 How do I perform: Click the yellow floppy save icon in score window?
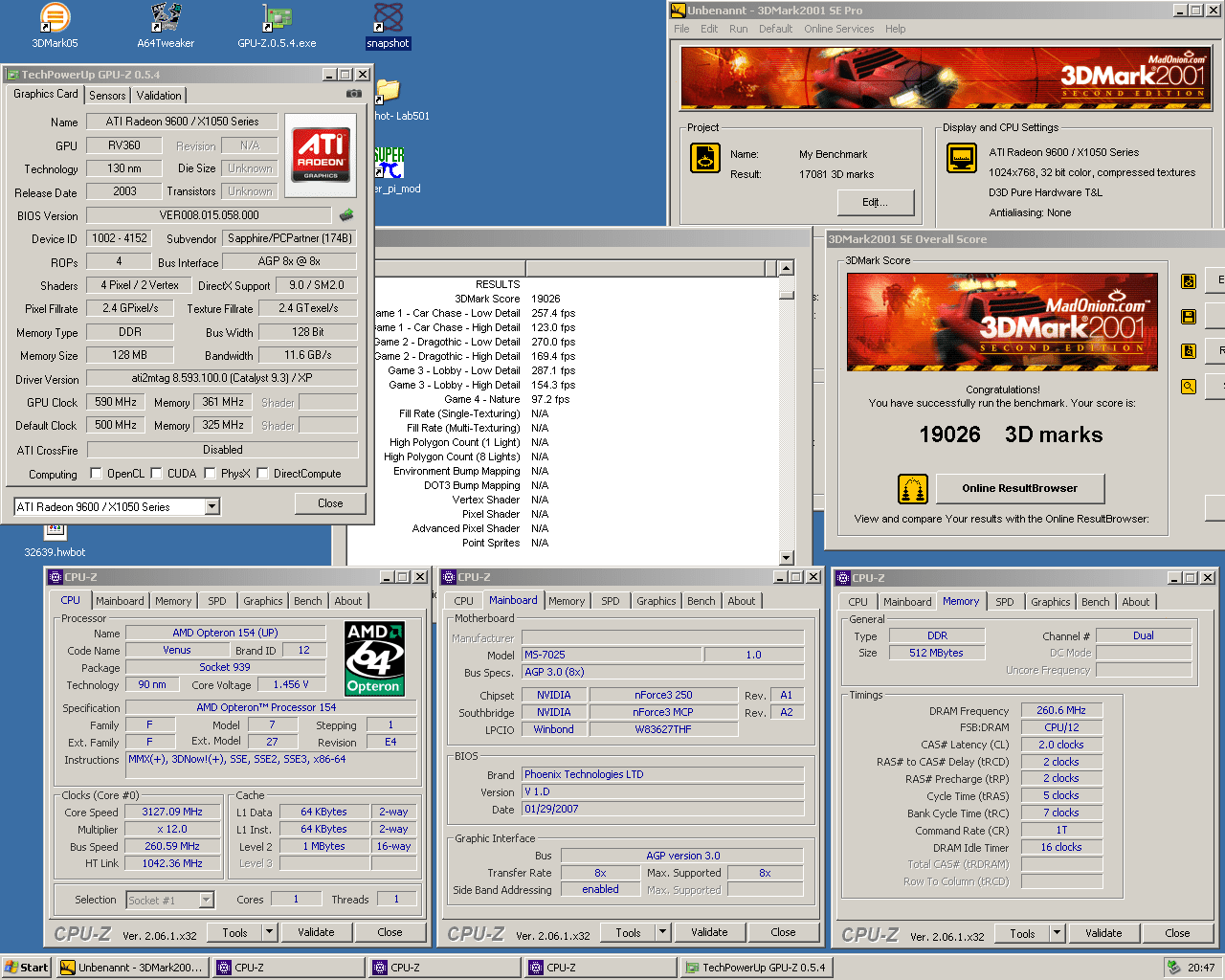click(1189, 316)
